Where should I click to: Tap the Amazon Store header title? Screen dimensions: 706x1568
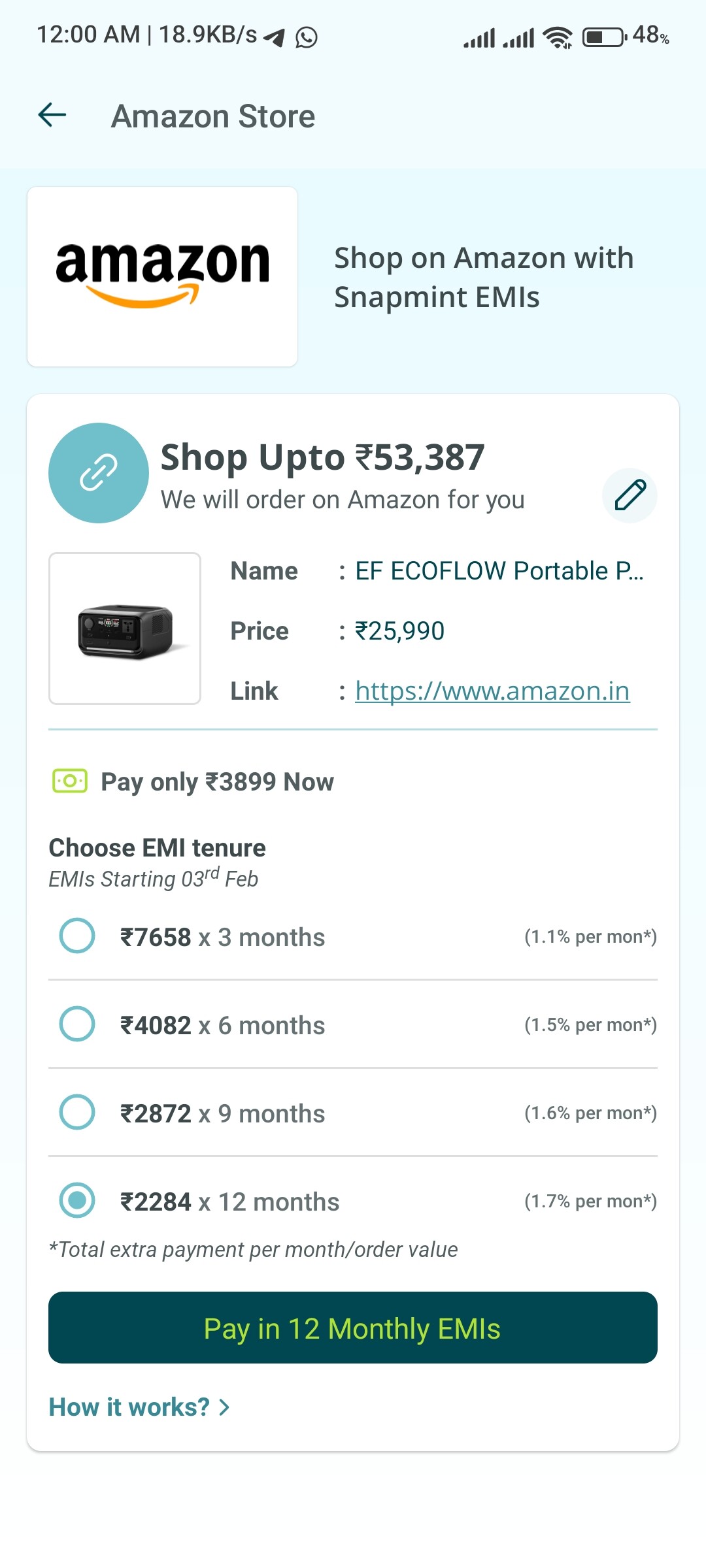coord(213,116)
